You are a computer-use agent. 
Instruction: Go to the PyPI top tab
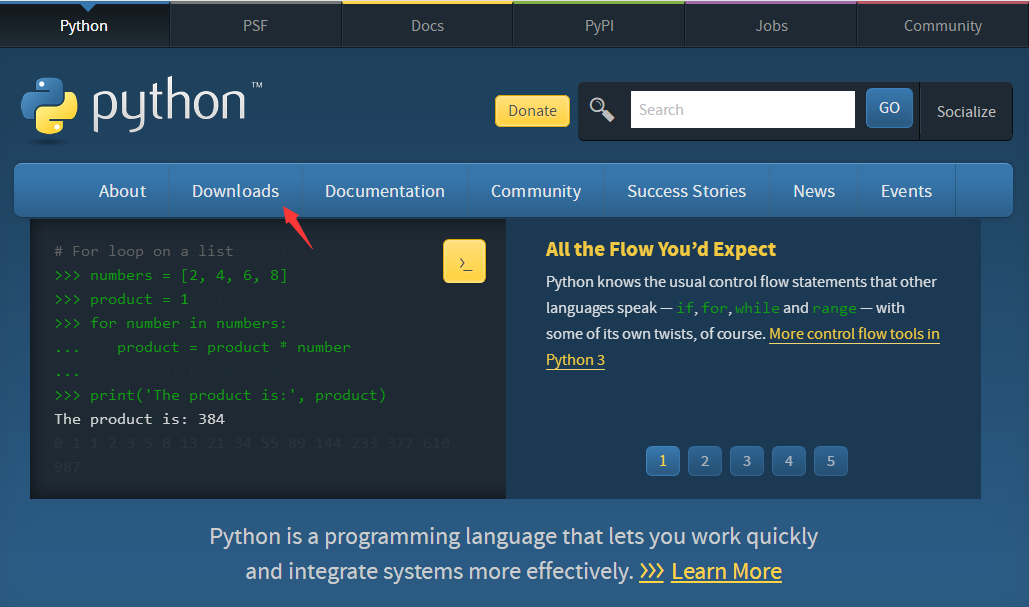(x=599, y=26)
